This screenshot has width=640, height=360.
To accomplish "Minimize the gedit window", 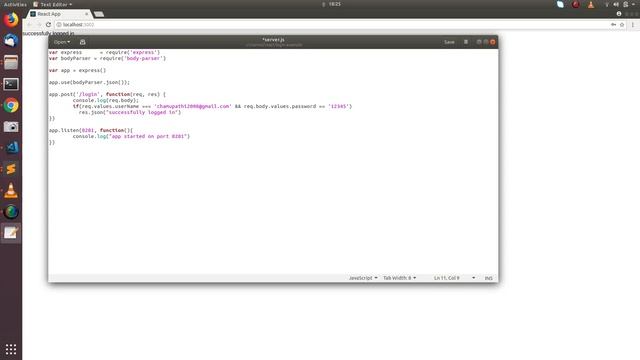I will point(479,42).
